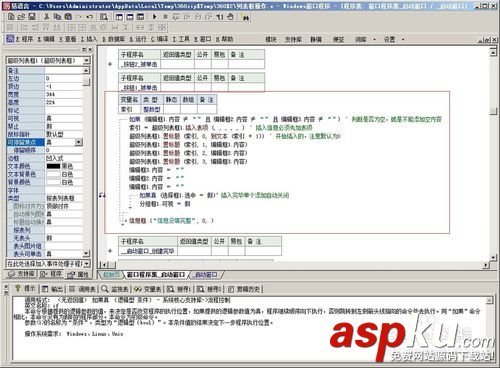Open the 搜寻1 search results tab

click(x=179, y=289)
